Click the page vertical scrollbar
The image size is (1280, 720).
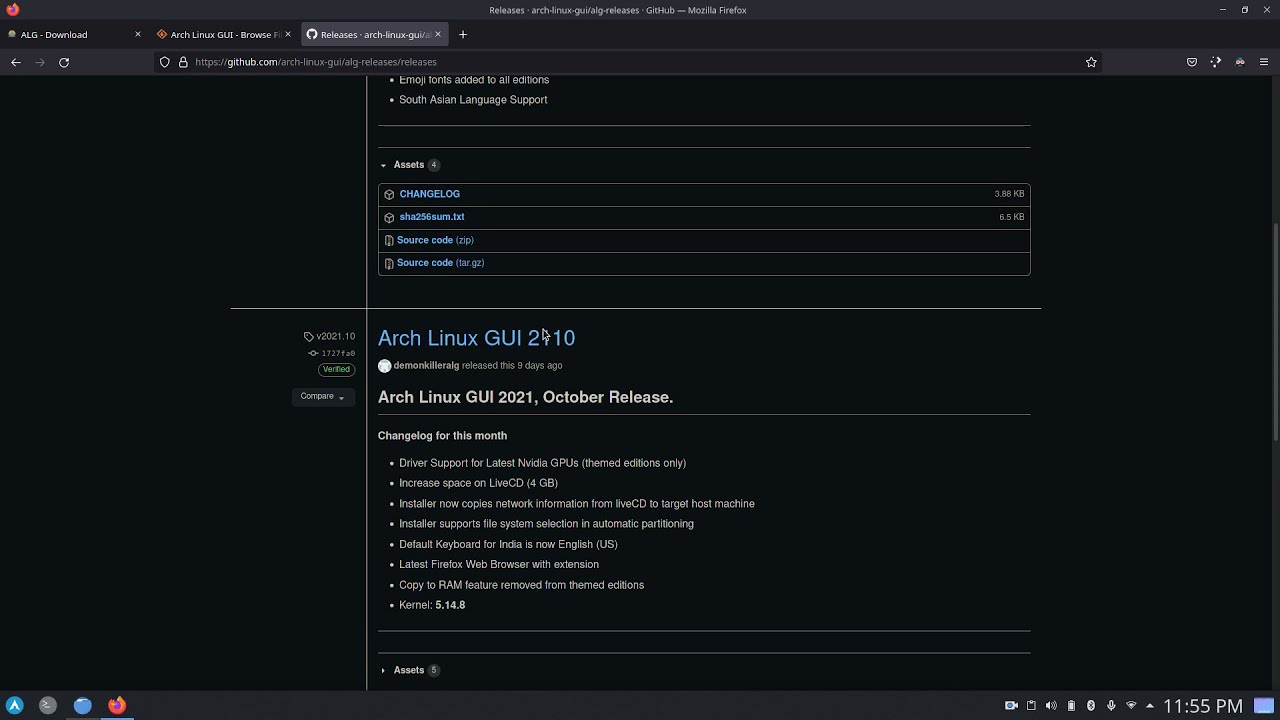(x=1275, y=330)
